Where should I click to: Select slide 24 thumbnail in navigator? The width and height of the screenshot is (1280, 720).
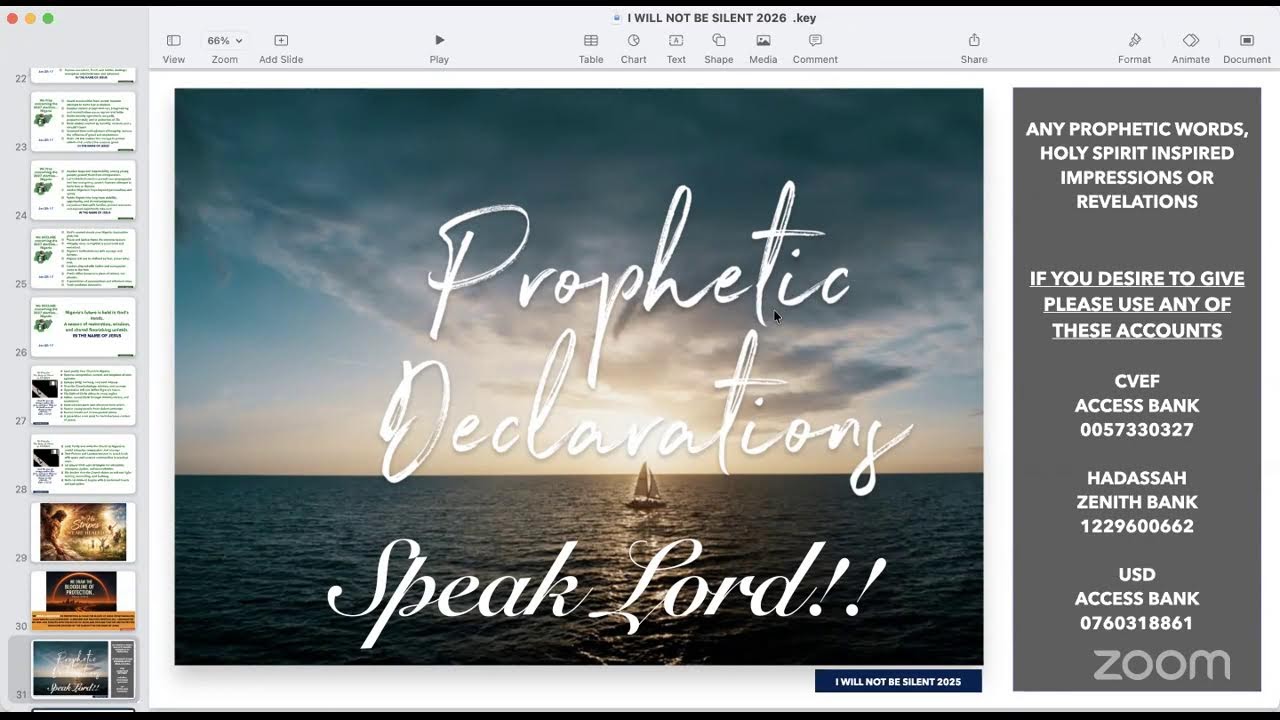point(83,190)
